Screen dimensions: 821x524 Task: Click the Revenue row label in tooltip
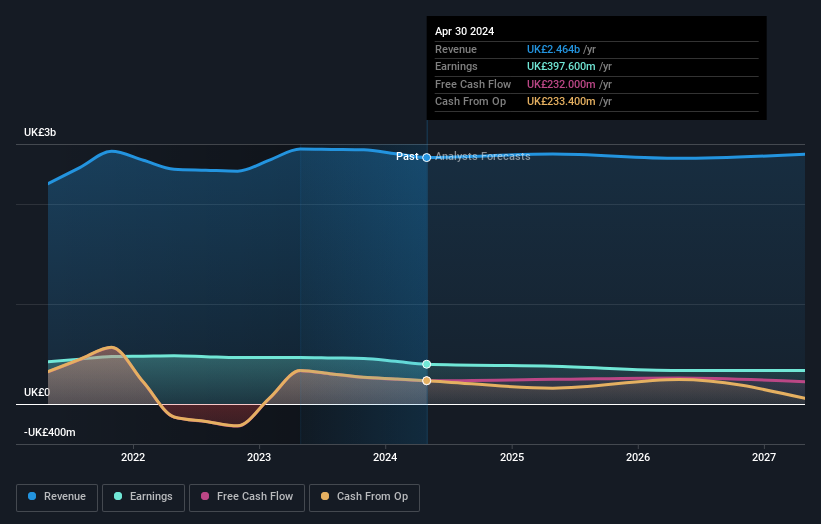click(456, 49)
